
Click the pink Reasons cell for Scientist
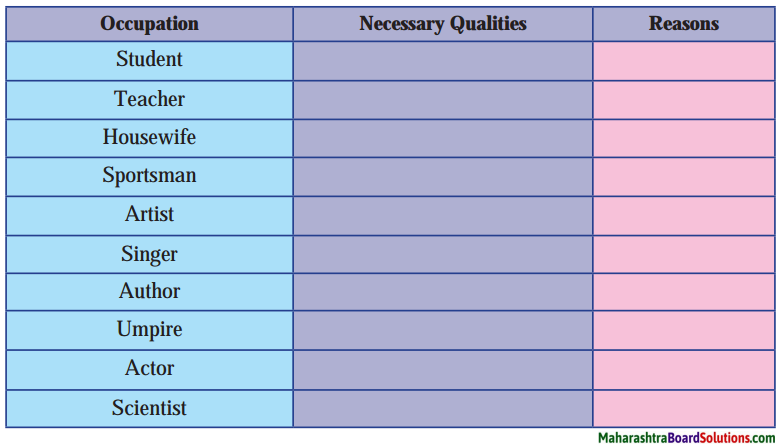tap(684, 409)
